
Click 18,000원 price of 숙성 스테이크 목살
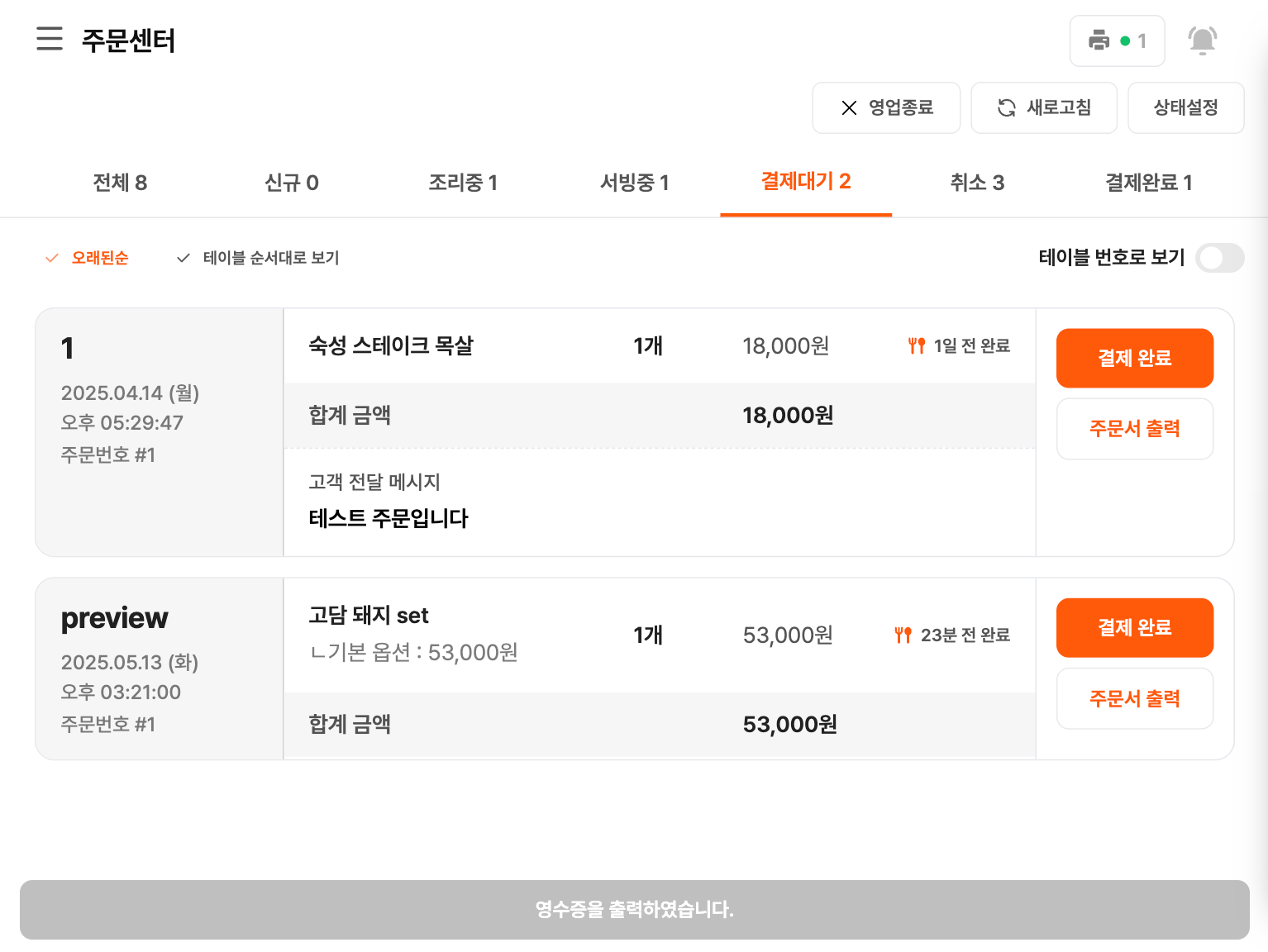[786, 345]
